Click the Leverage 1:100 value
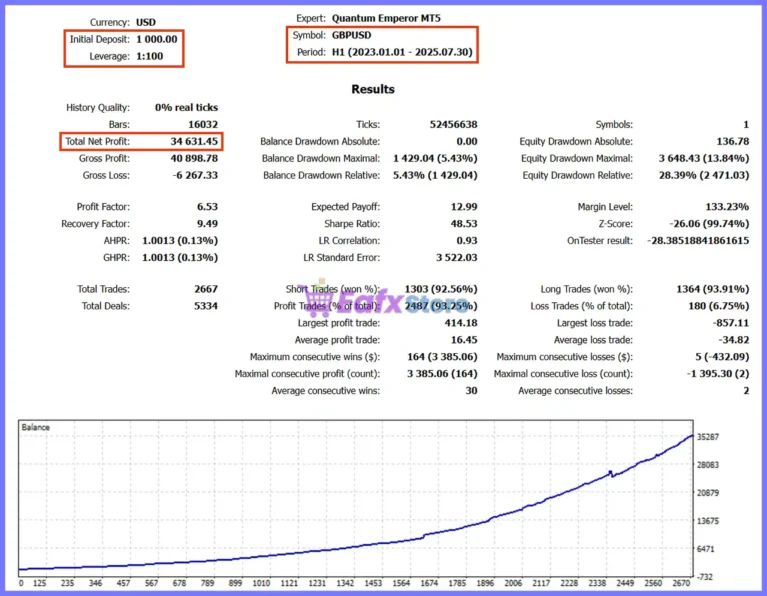This screenshot has width=767, height=596. coord(149,56)
